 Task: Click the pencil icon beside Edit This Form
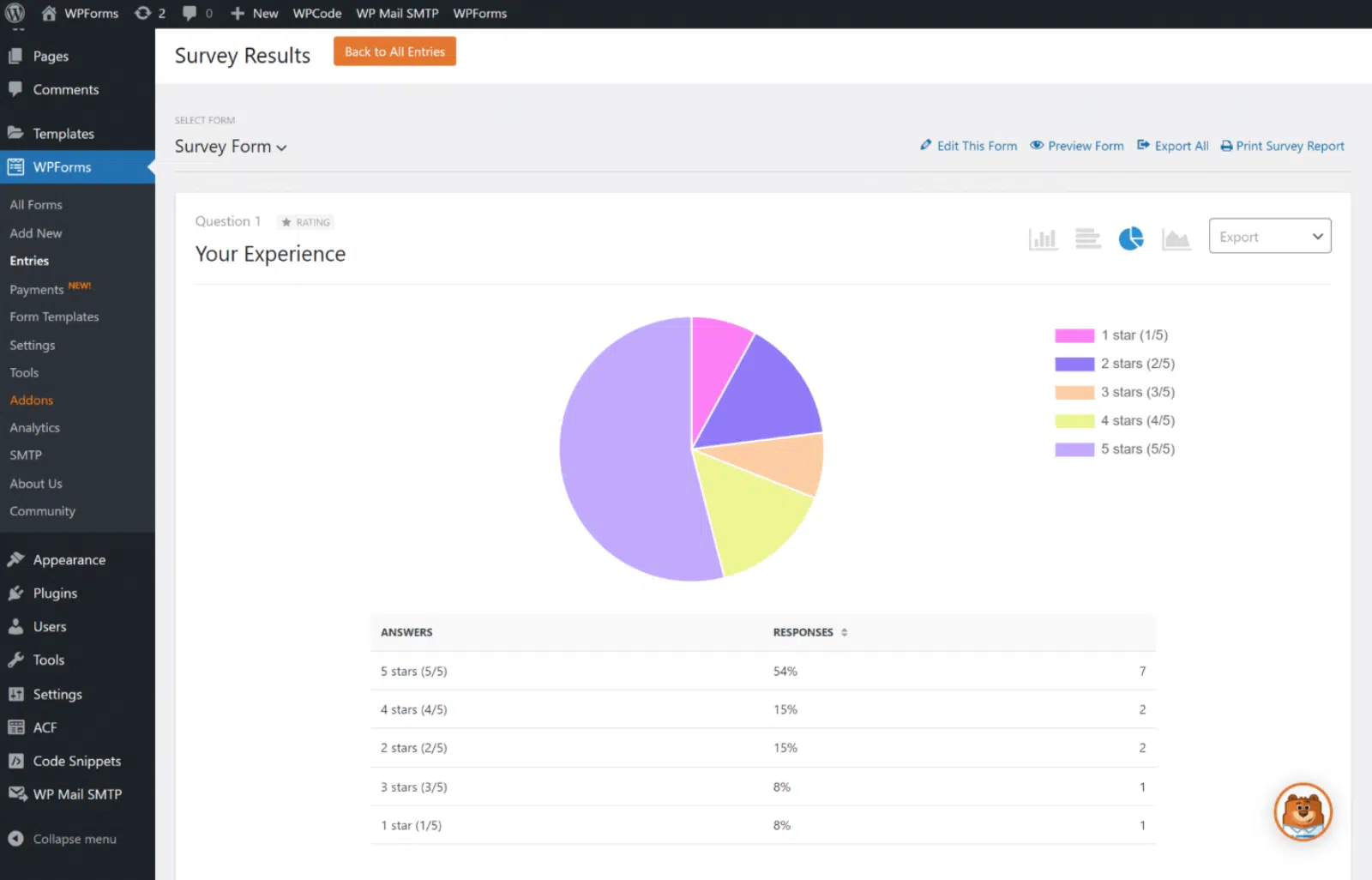[x=926, y=145]
